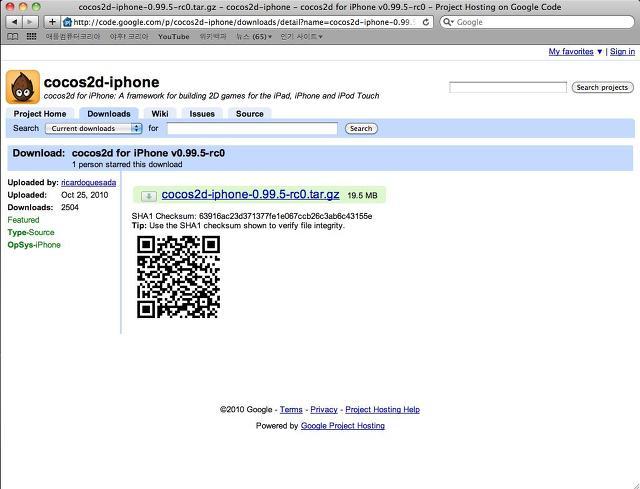640x489 pixels.
Task: Click the 위키백과 bookmark
Action: pyautogui.click(x=213, y=37)
